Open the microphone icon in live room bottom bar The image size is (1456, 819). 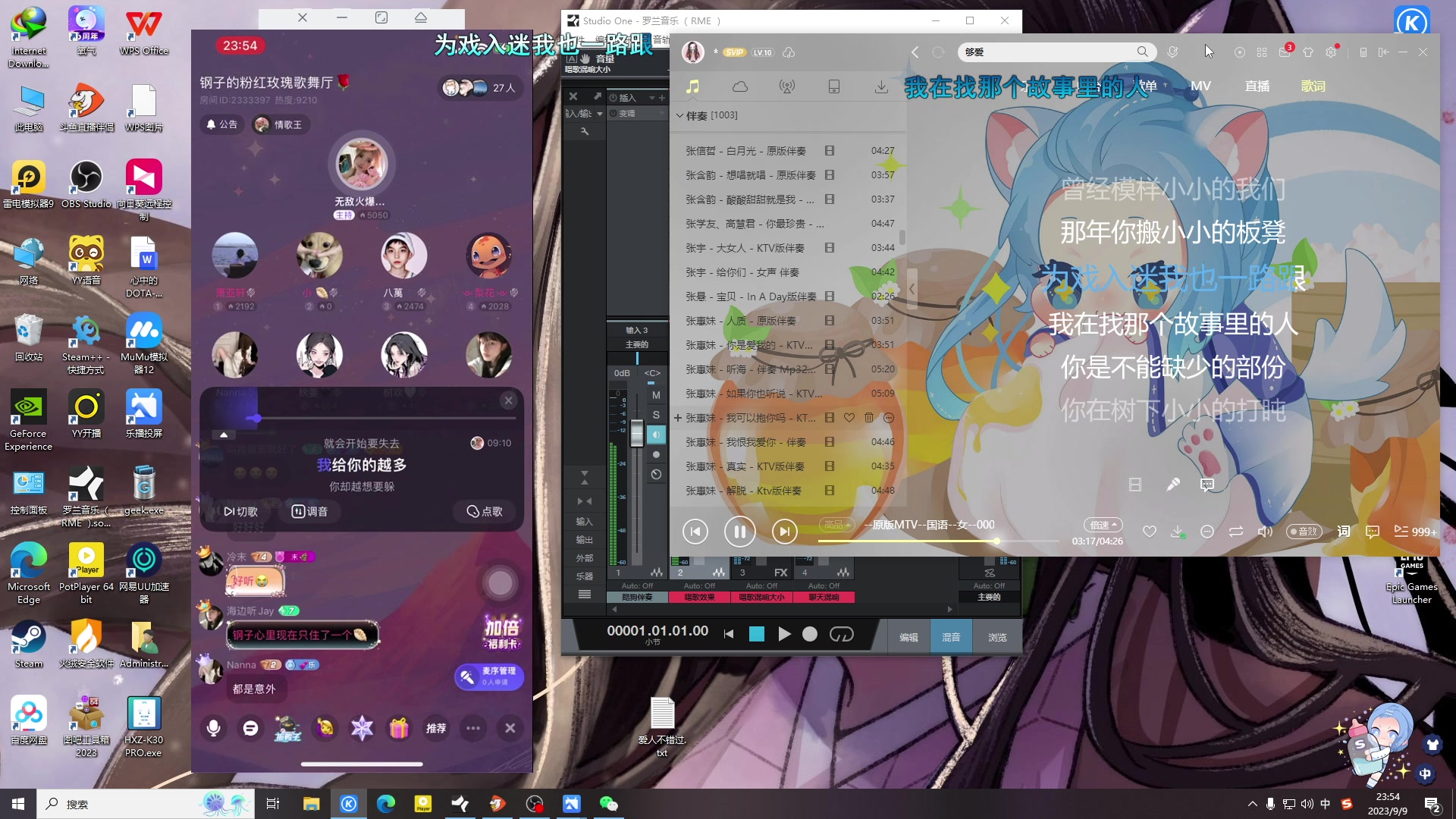(x=214, y=728)
